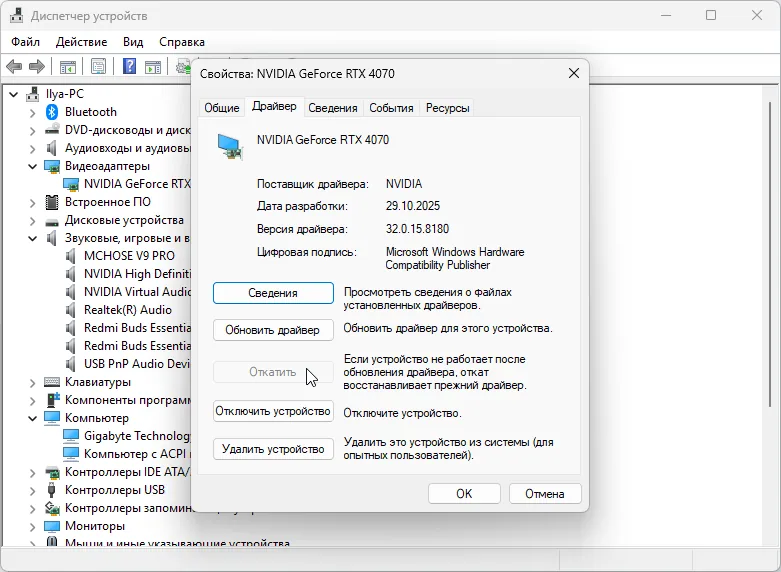
Task: Click the DVD drives category icon
Action: pyautogui.click(x=52, y=130)
